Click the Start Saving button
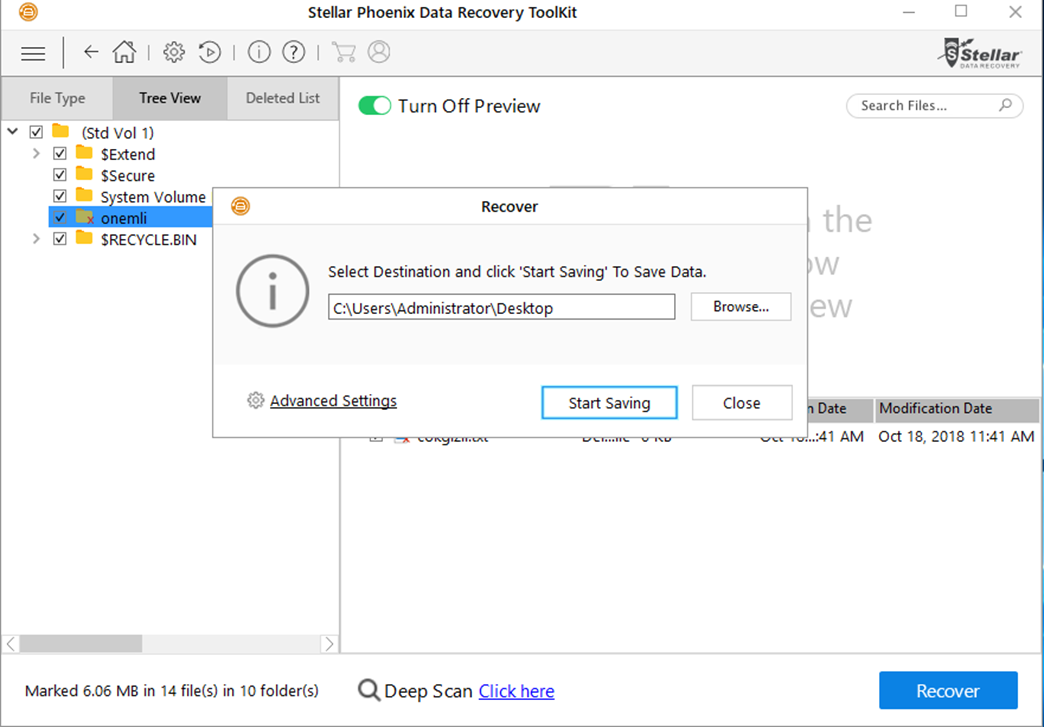Image resolution: width=1044 pixels, height=727 pixels. click(x=609, y=403)
